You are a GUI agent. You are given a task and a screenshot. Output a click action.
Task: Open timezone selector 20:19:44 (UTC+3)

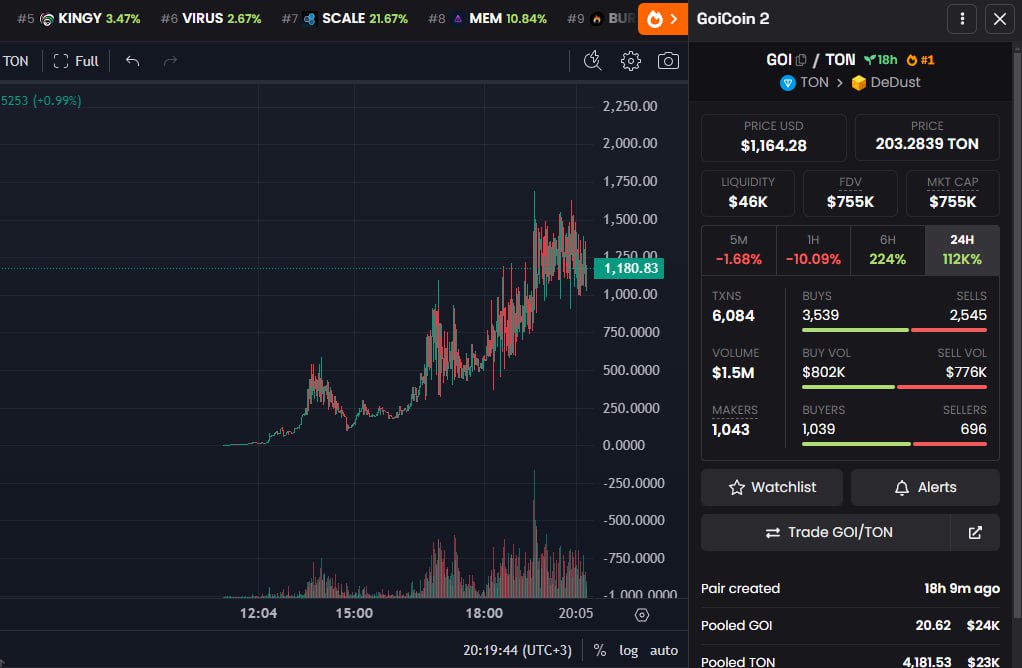pos(517,650)
